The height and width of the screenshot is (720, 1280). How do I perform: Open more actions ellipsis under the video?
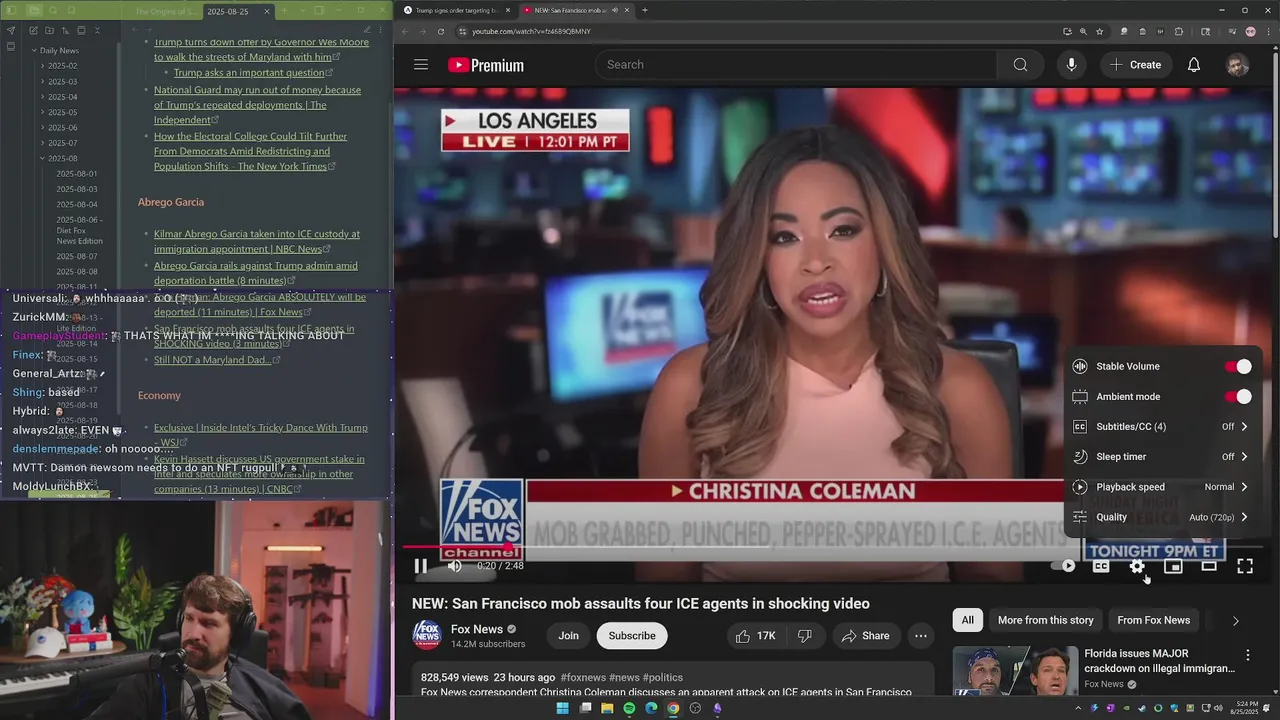(920, 636)
